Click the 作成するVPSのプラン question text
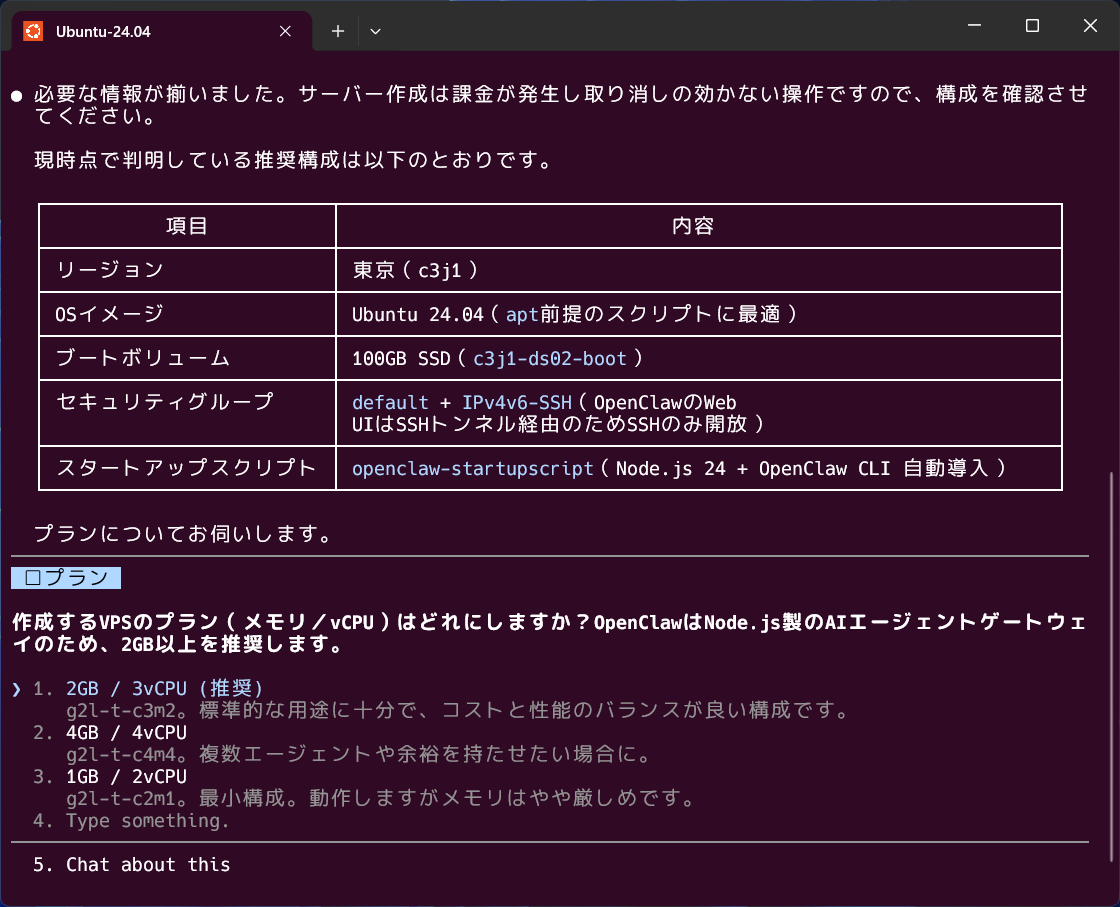This screenshot has width=1120, height=907. (x=549, y=633)
